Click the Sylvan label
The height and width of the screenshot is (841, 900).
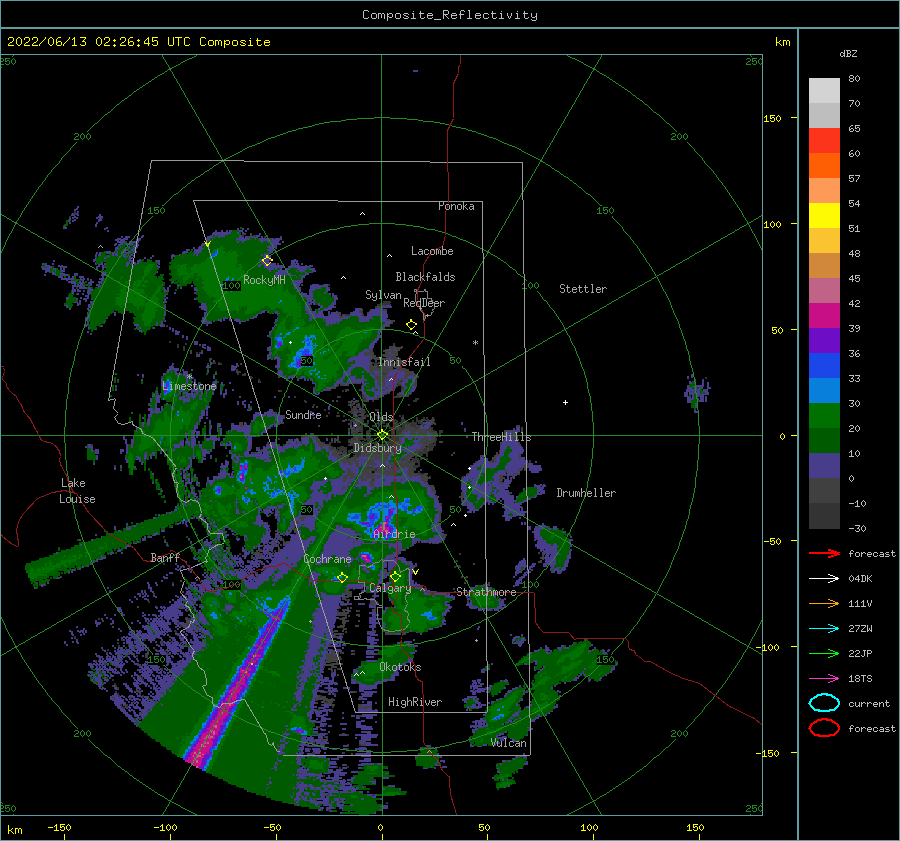[383, 295]
